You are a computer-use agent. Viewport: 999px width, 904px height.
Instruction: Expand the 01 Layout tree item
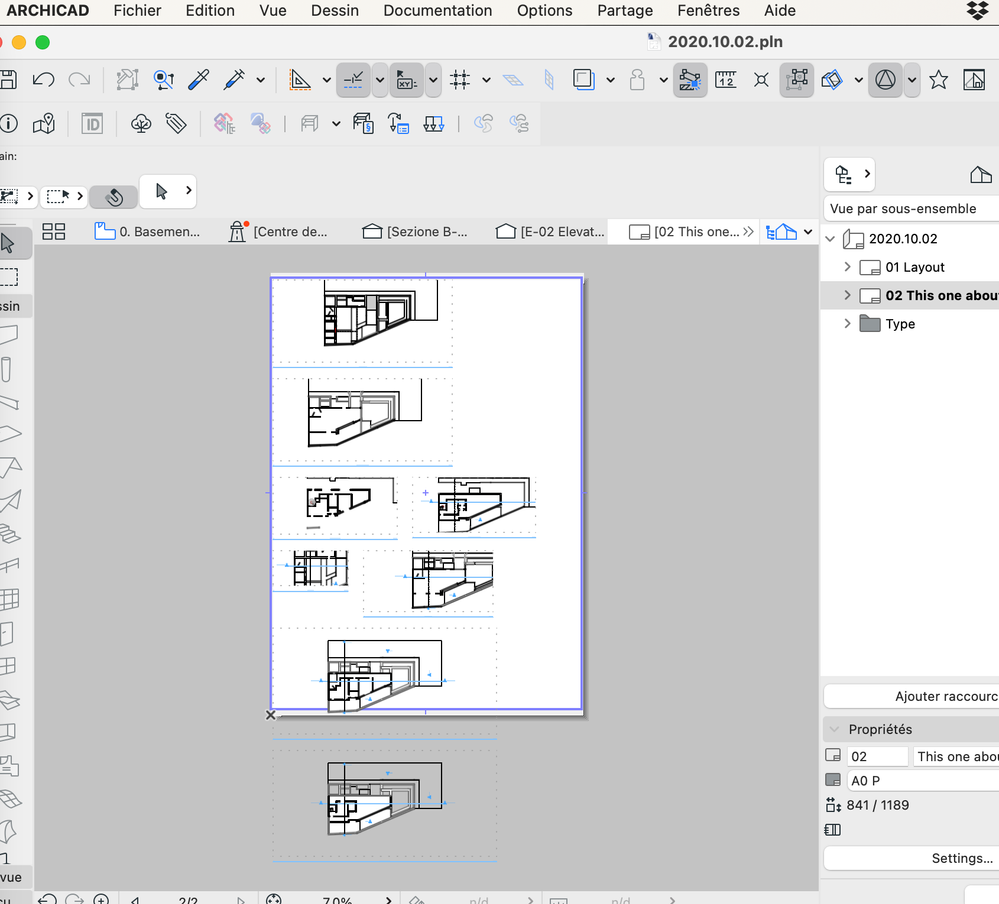848,267
